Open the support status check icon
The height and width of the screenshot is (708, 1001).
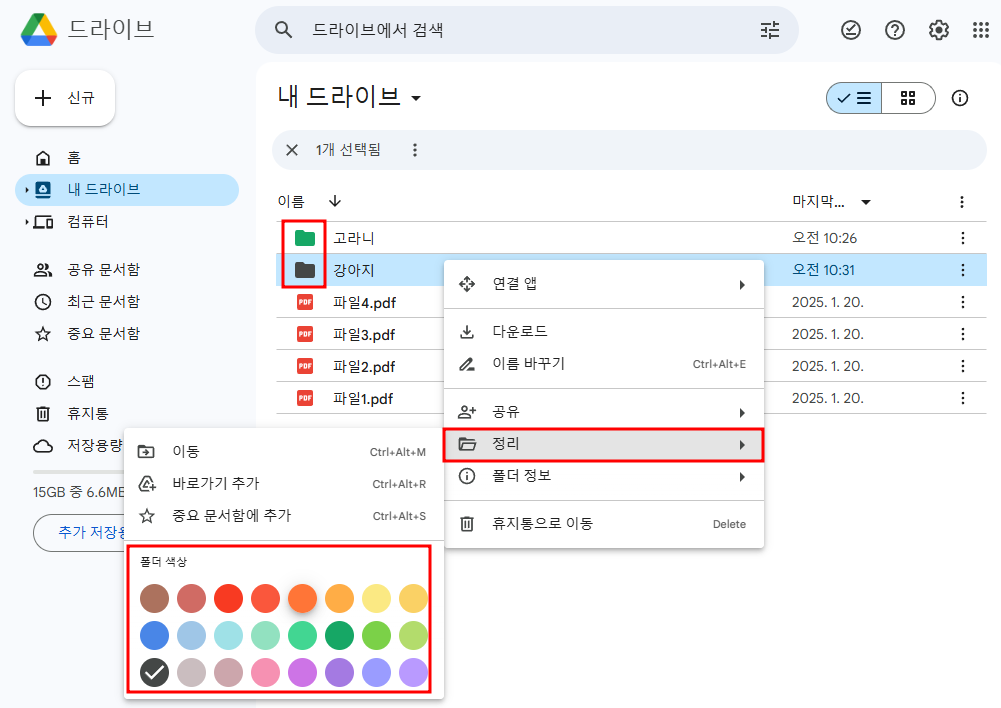tap(851, 31)
